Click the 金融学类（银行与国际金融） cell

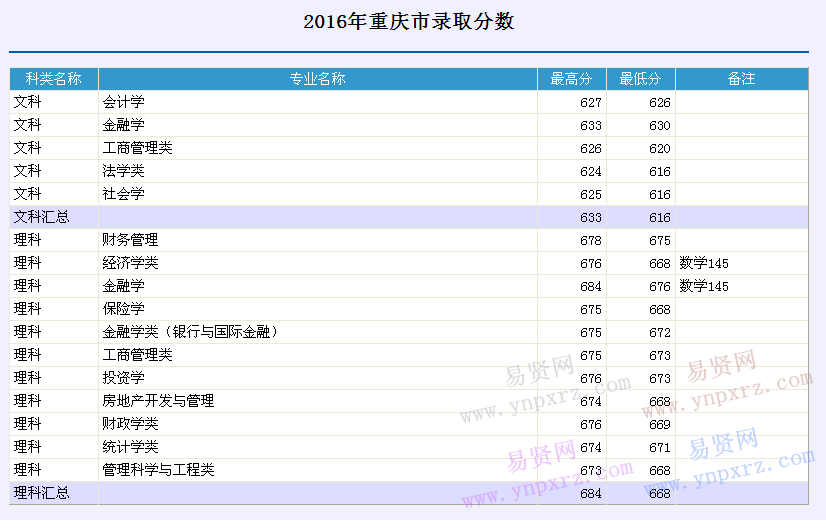(190, 332)
